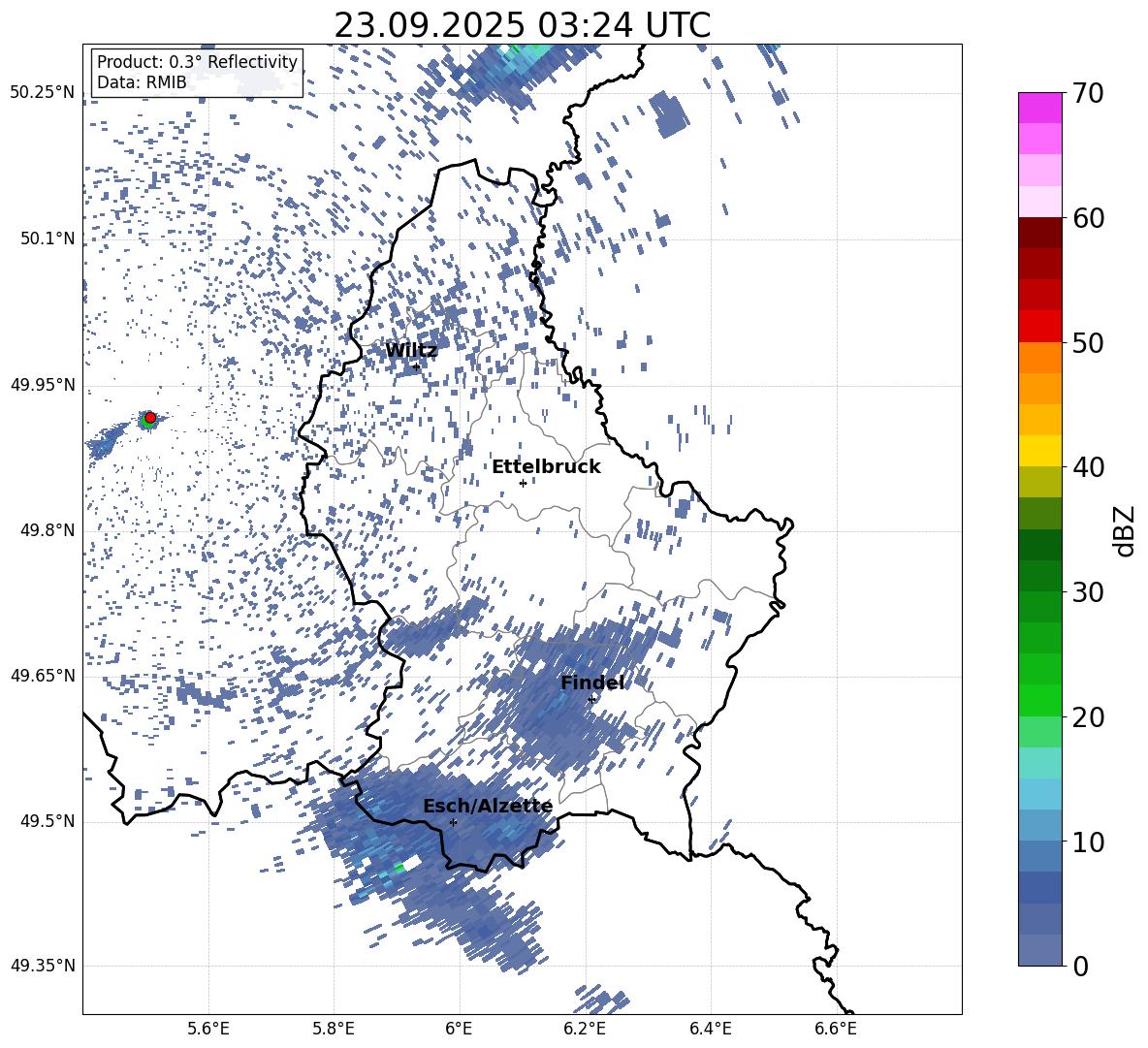This screenshot has height=1048, width=1148.
Task: Click the title 23.09.2025 03:24 UTC
Action: [x=522, y=25]
